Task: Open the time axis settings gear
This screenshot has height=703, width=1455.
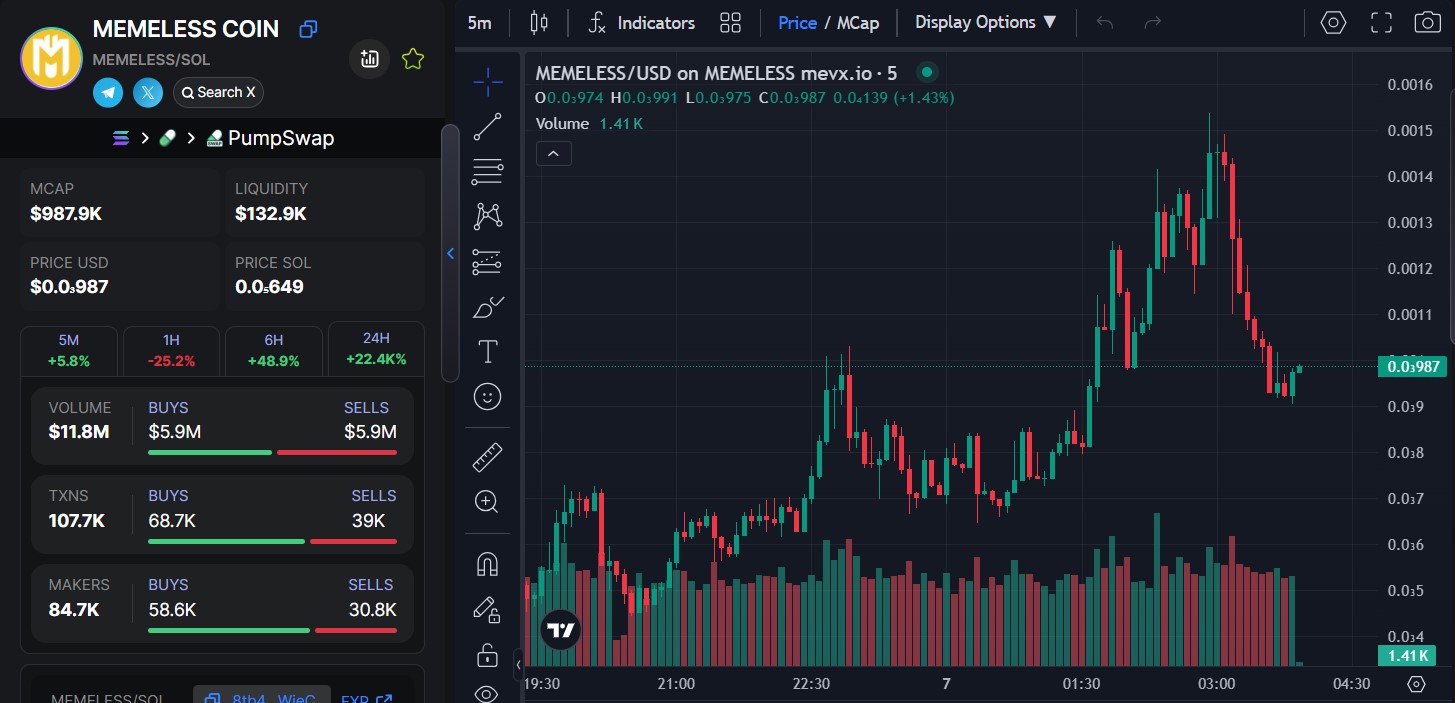Action: 1416,684
